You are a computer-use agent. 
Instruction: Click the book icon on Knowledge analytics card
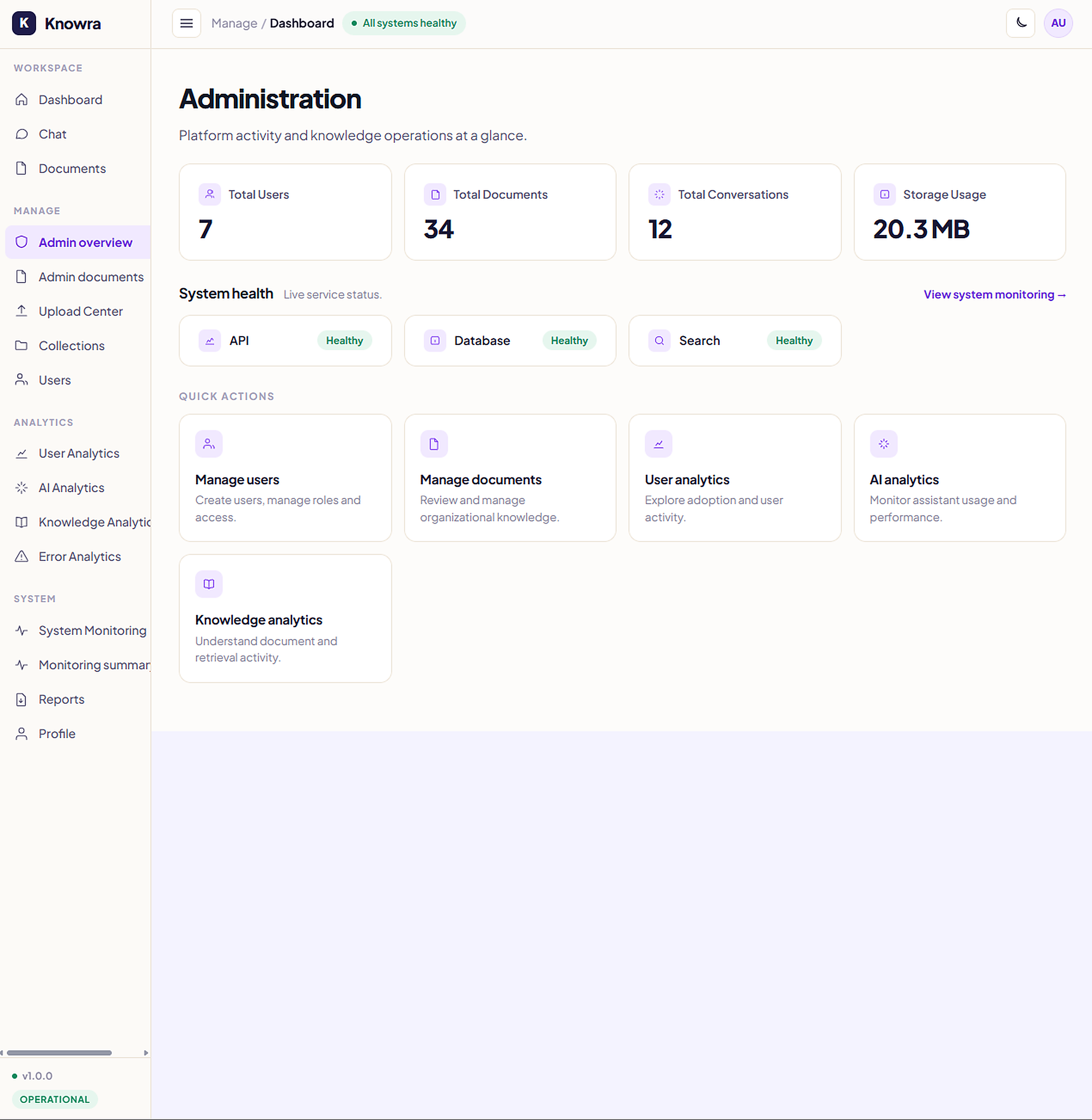[209, 584]
